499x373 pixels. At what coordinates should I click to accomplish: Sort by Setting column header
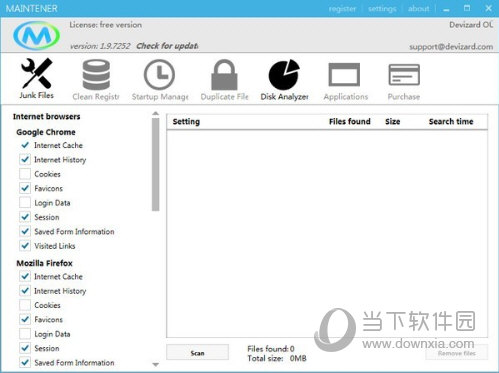(x=186, y=122)
